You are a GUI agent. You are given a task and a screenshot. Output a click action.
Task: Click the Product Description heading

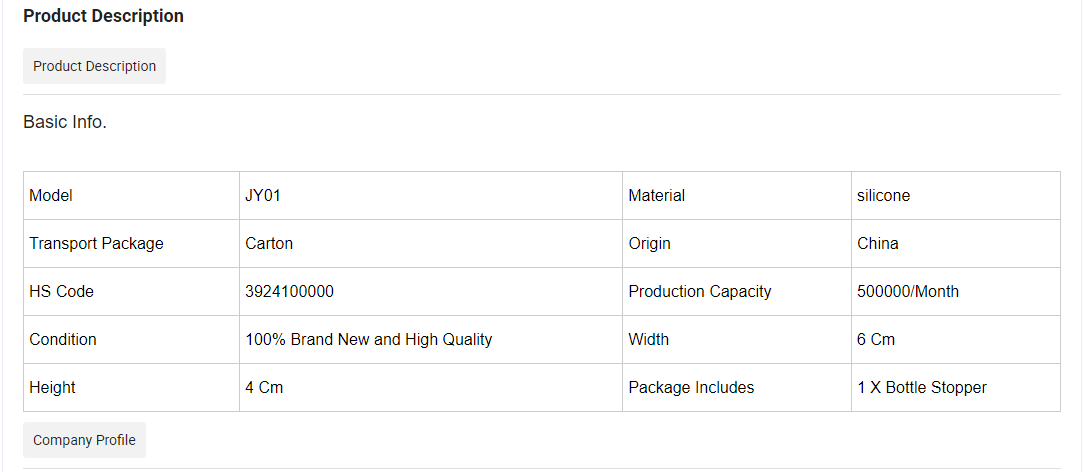point(104,16)
